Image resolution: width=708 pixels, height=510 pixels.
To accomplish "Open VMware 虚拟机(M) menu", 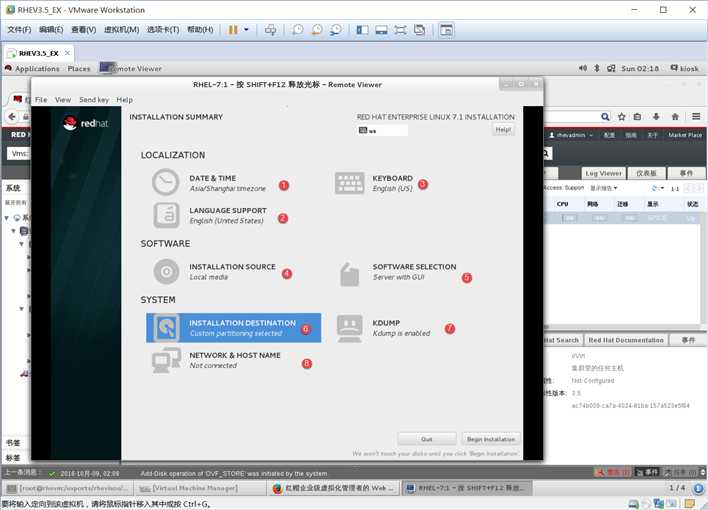I will pos(121,30).
